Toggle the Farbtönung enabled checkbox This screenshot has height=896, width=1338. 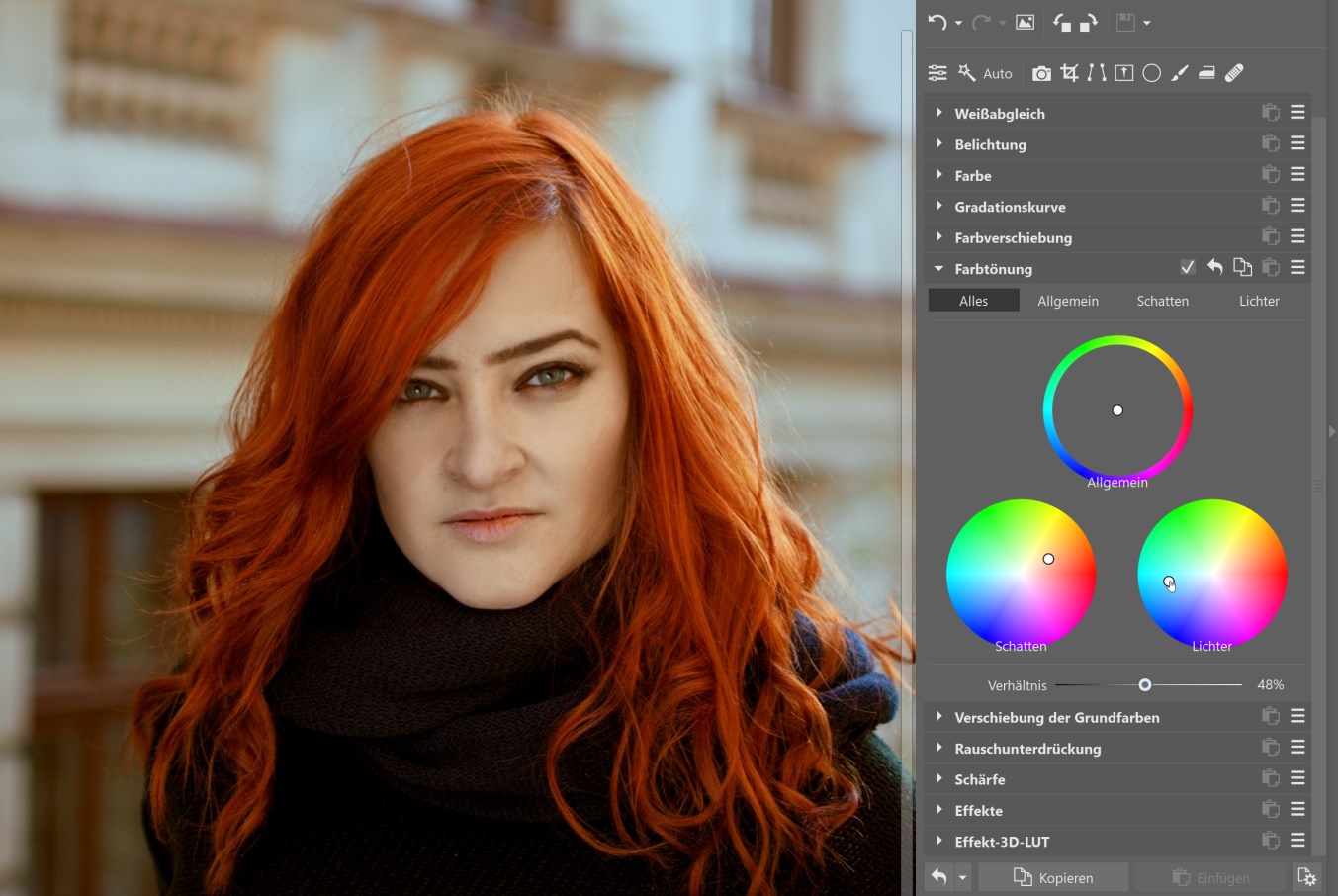pyautogui.click(x=1188, y=268)
